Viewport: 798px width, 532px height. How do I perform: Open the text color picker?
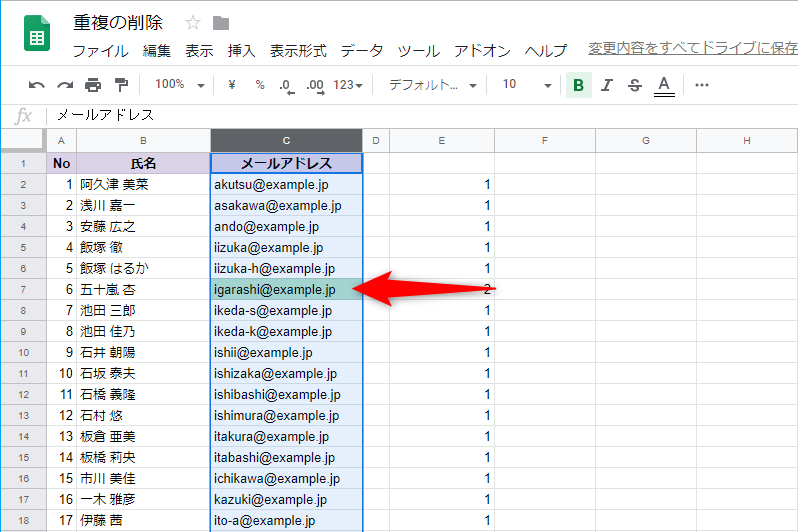click(x=664, y=86)
